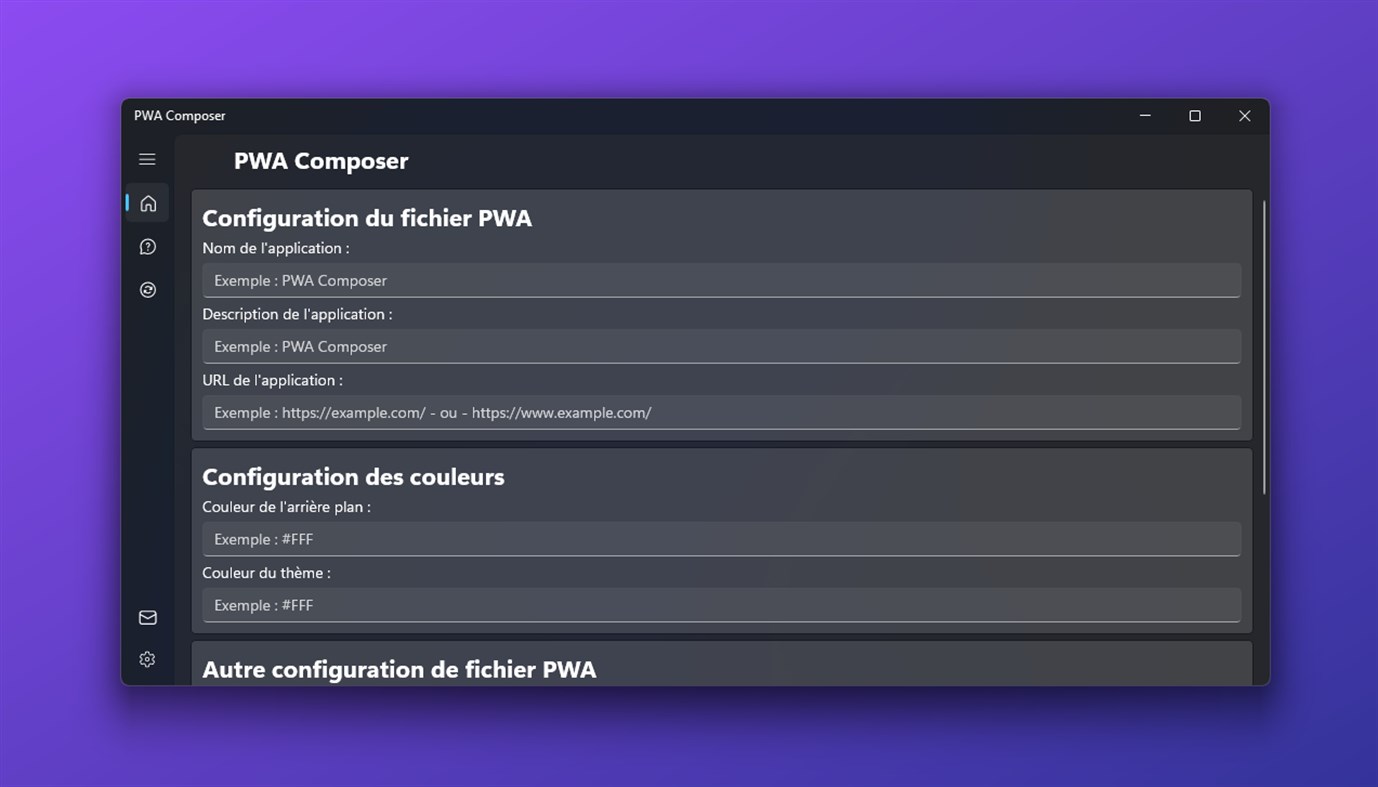Viewport: 1378px width, 787px height.
Task: Go to the Home page icon
Action: point(148,204)
